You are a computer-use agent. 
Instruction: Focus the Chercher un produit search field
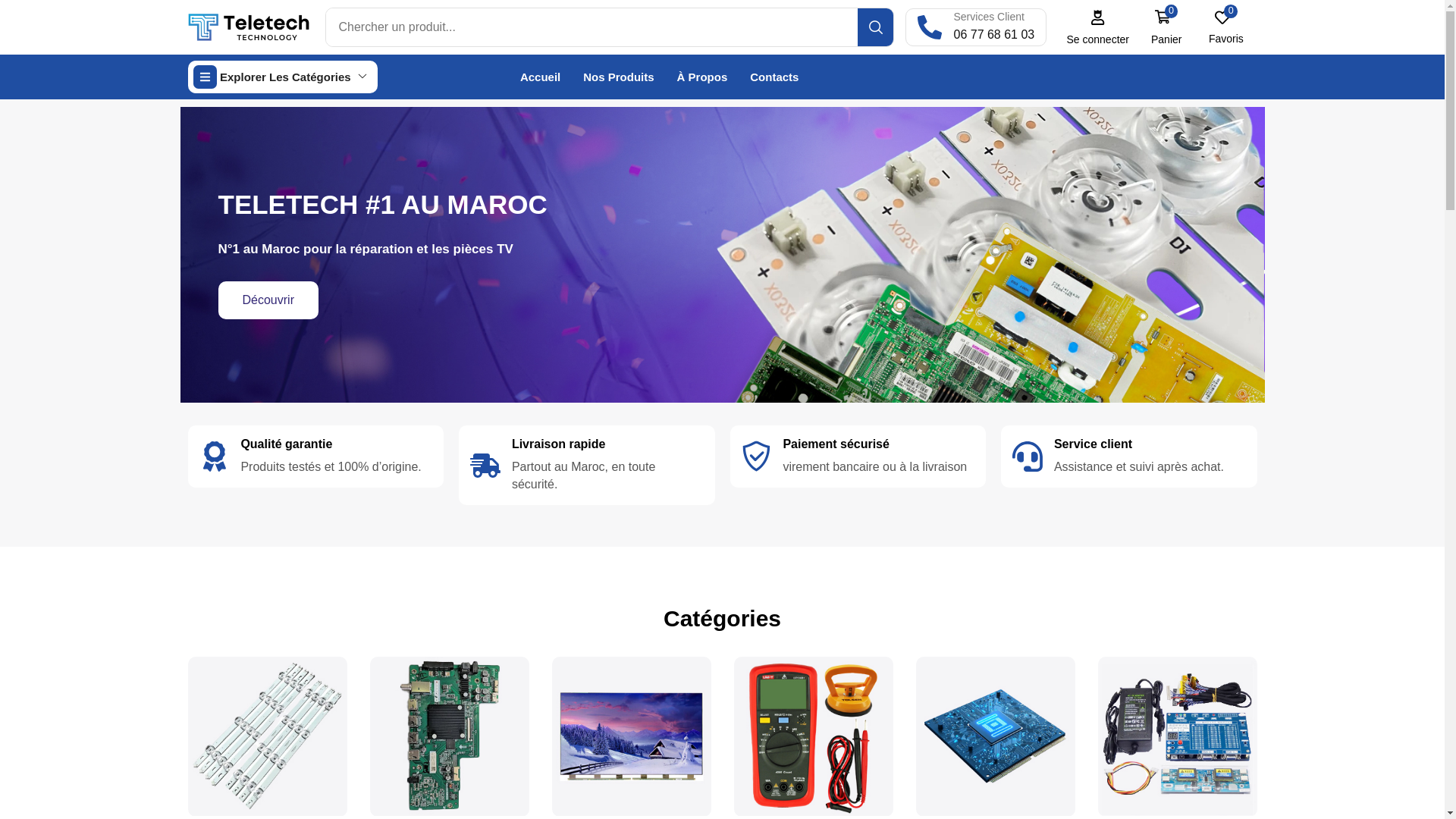591,27
